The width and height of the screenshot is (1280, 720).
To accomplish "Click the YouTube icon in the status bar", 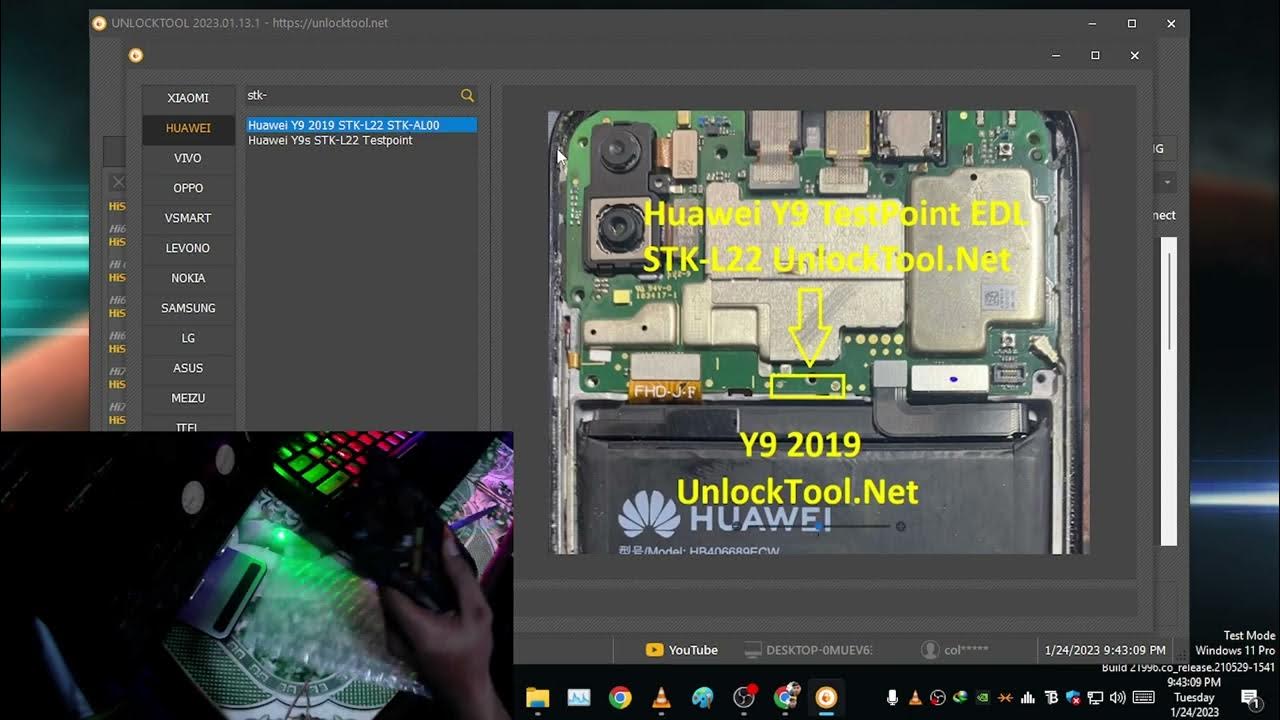I will 654,650.
